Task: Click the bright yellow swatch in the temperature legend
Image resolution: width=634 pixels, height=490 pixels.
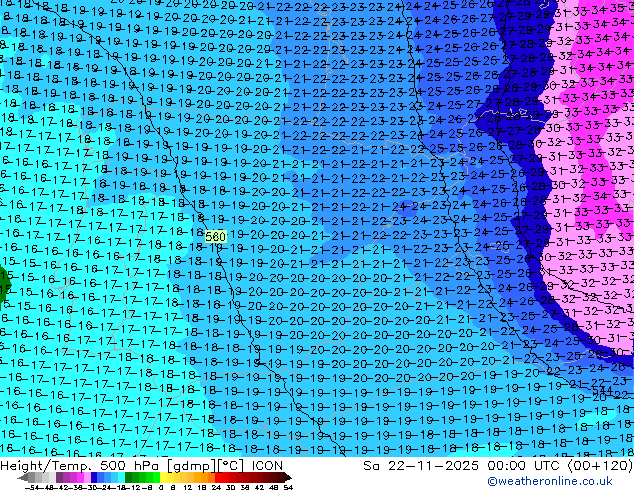Action: 163,478
